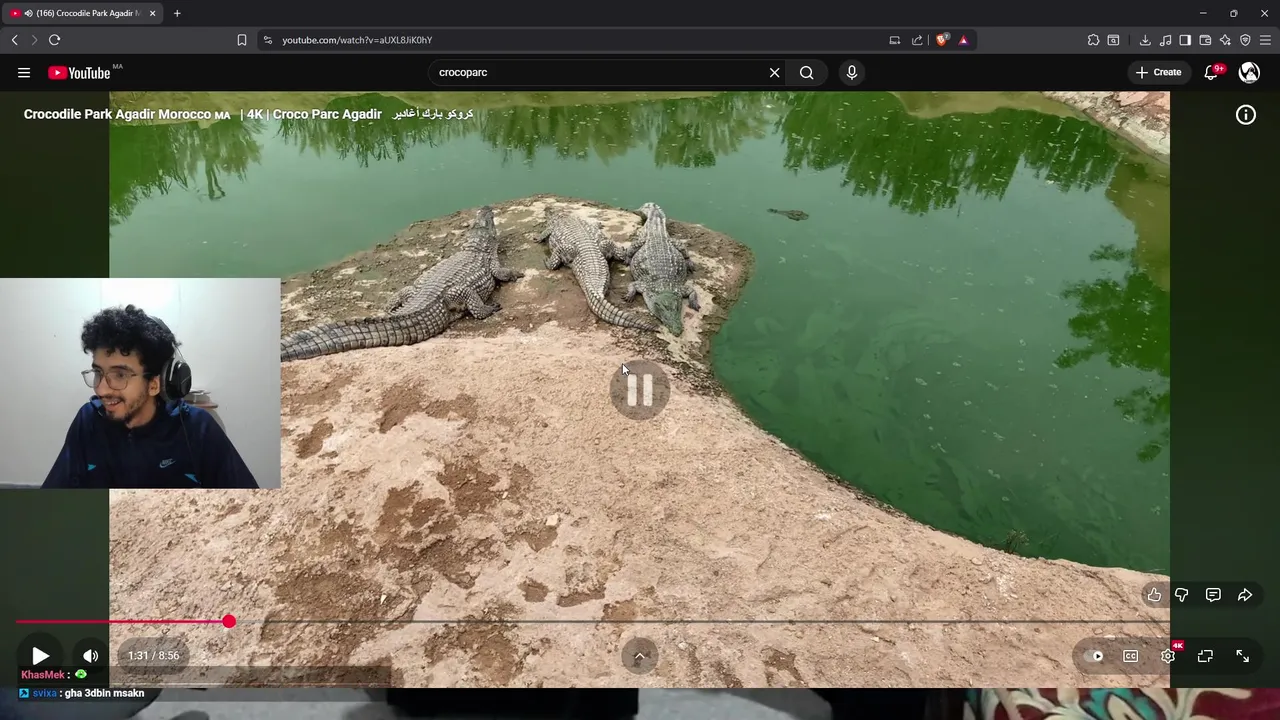Open the notifications bell

tap(1211, 72)
